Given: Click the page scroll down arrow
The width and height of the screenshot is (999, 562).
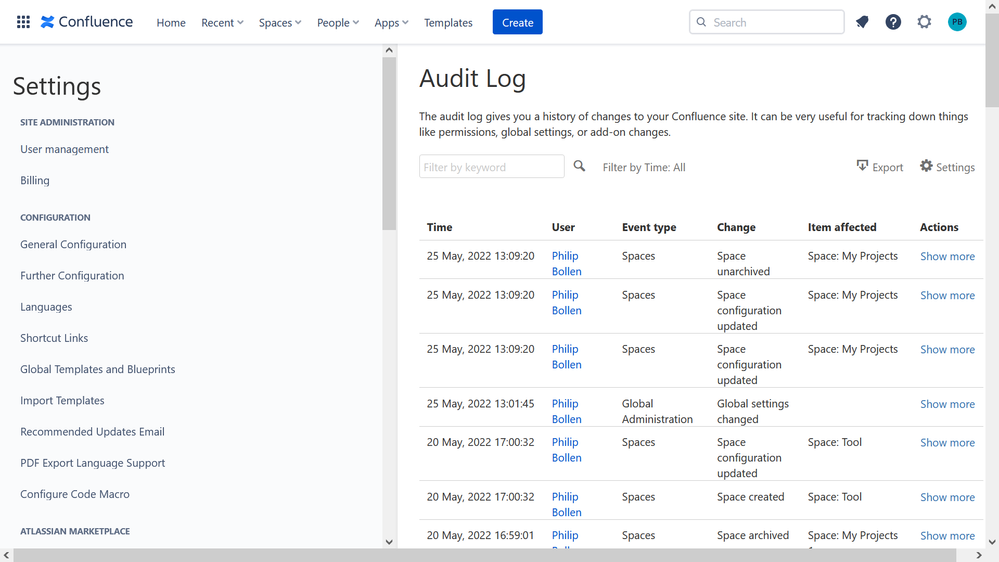Looking at the screenshot, I should tap(992, 542).
